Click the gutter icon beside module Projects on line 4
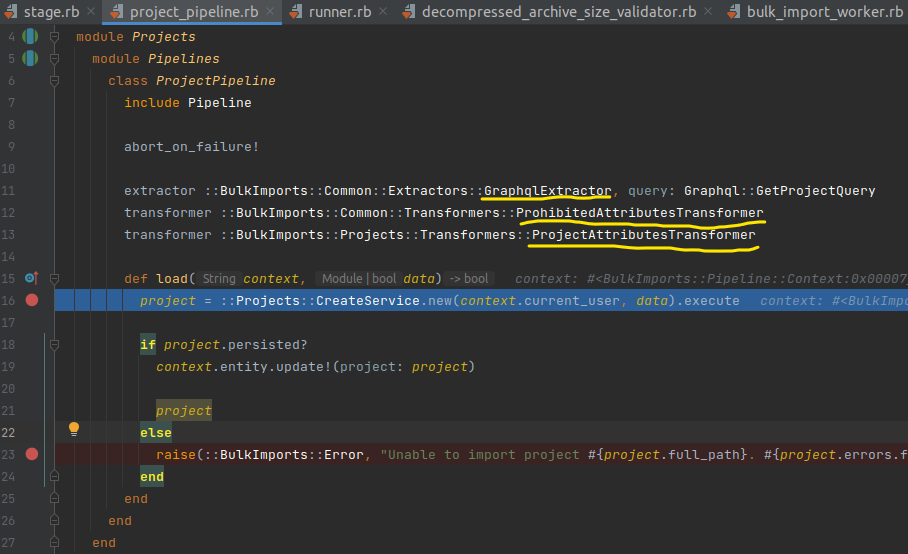Viewport: 908px width, 554px height. tap(31, 36)
